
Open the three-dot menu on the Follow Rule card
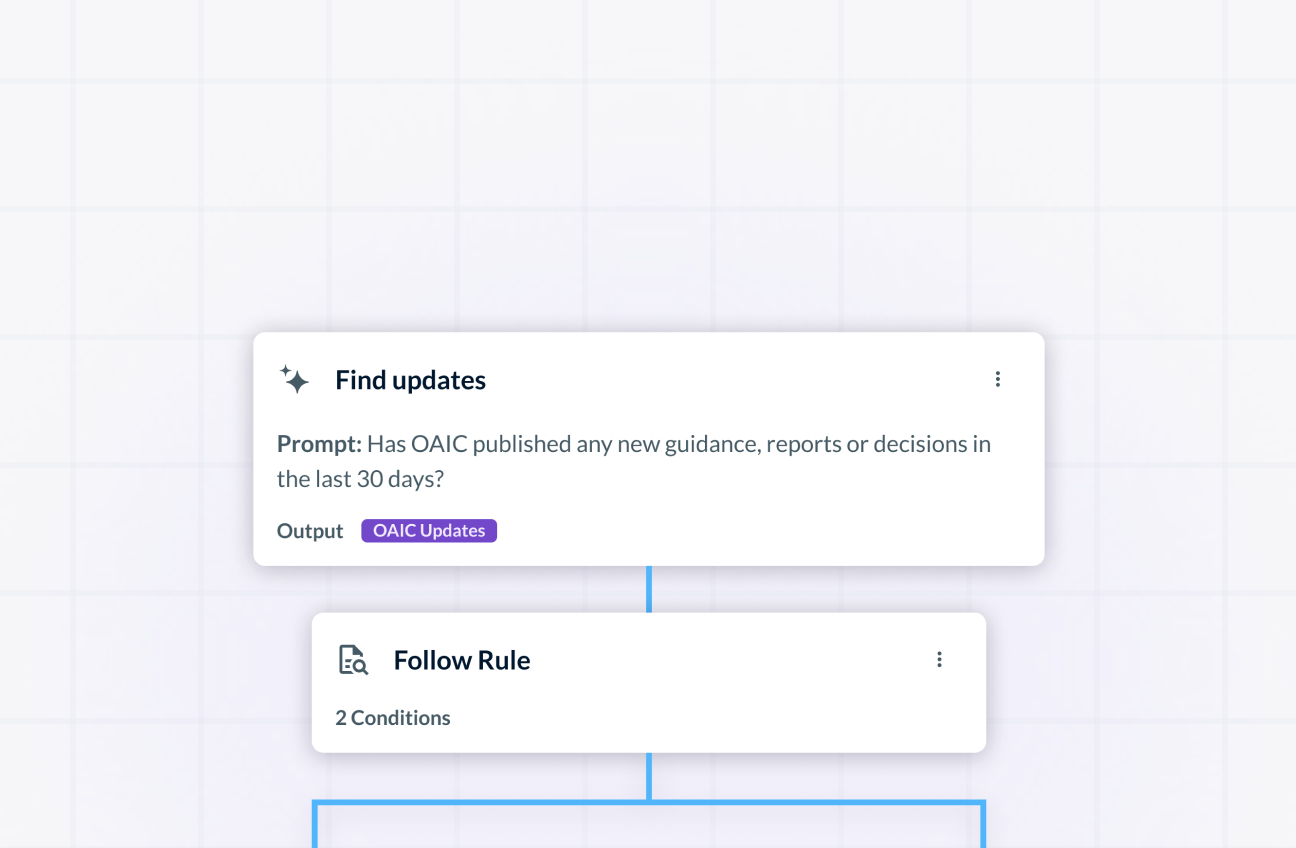(x=939, y=659)
